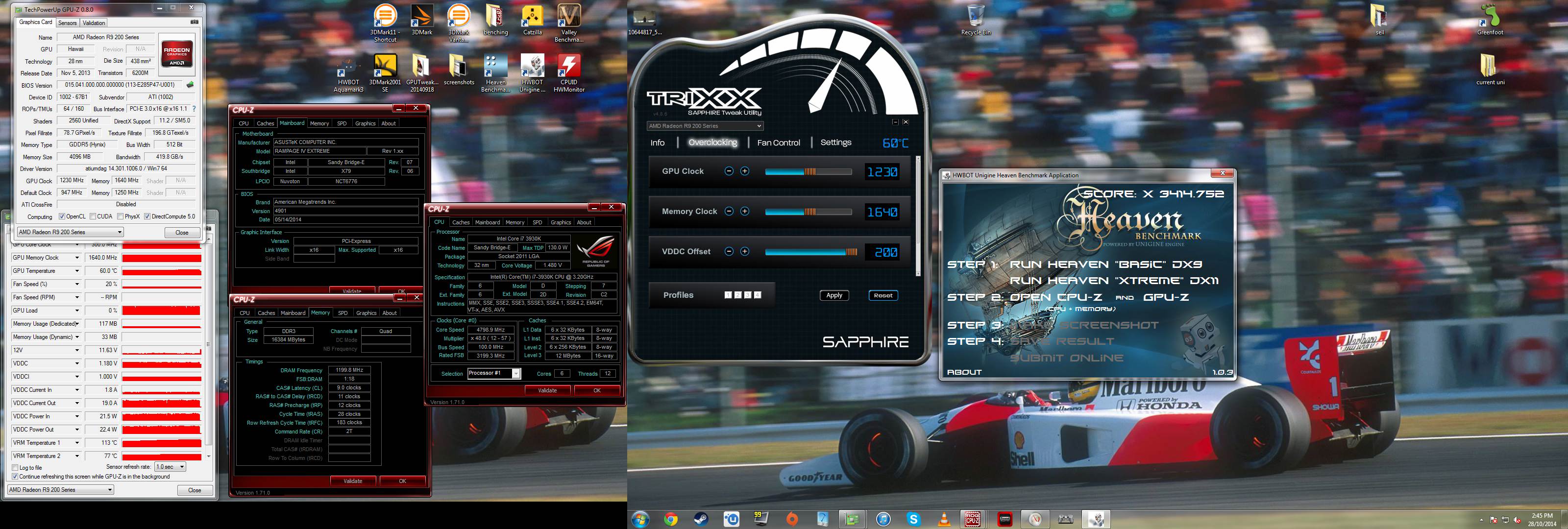Open the Greenfoot desktop shortcut

1490,20
